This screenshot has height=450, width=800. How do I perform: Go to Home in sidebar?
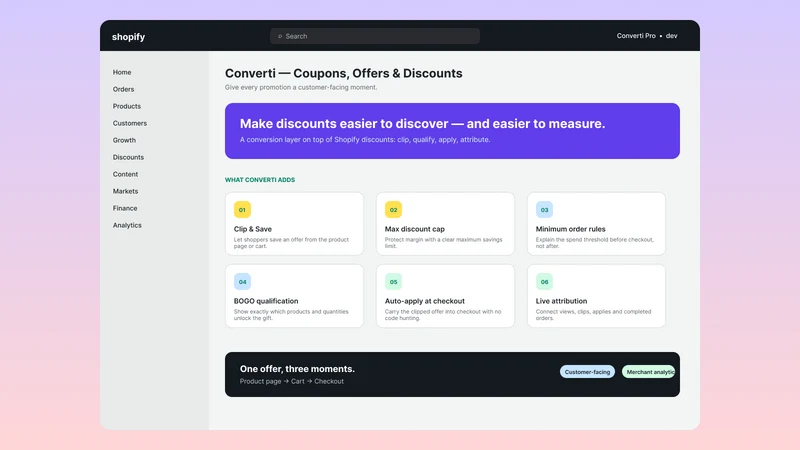122,72
